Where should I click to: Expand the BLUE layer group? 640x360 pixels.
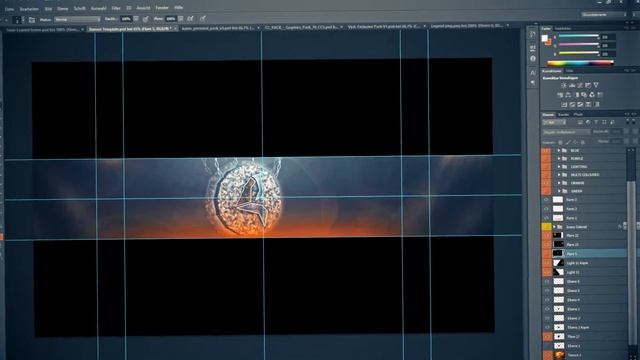(558, 151)
